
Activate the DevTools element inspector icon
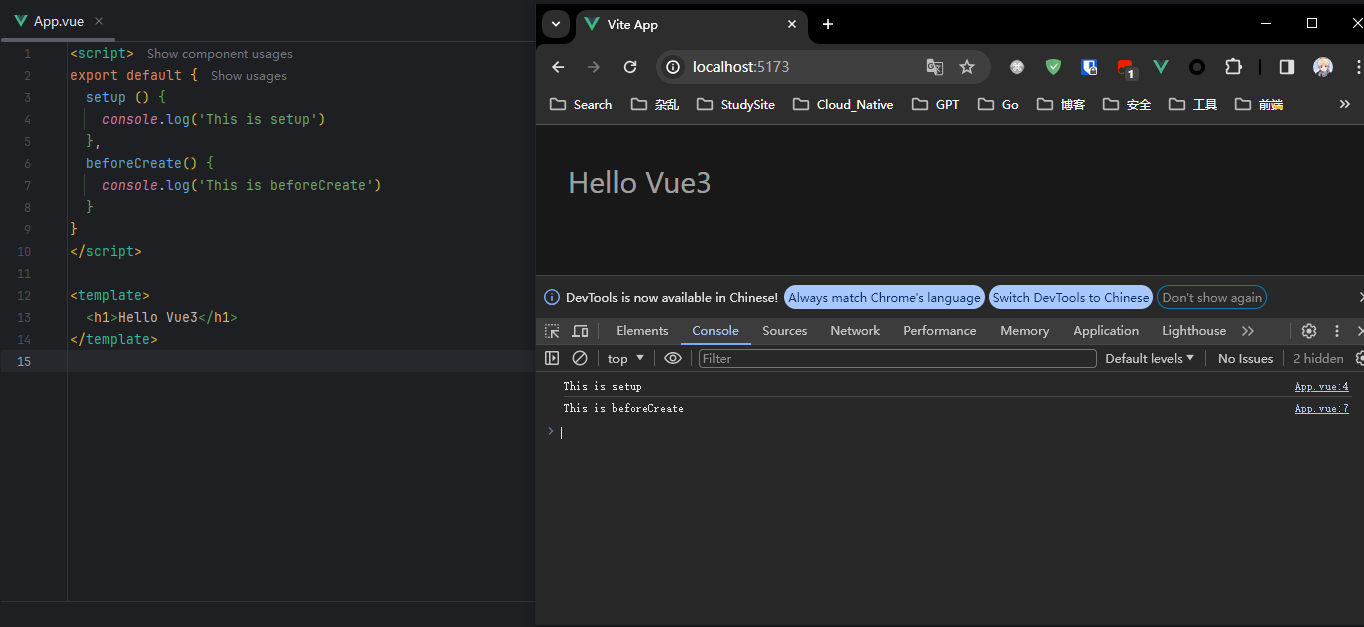tap(552, 331)
